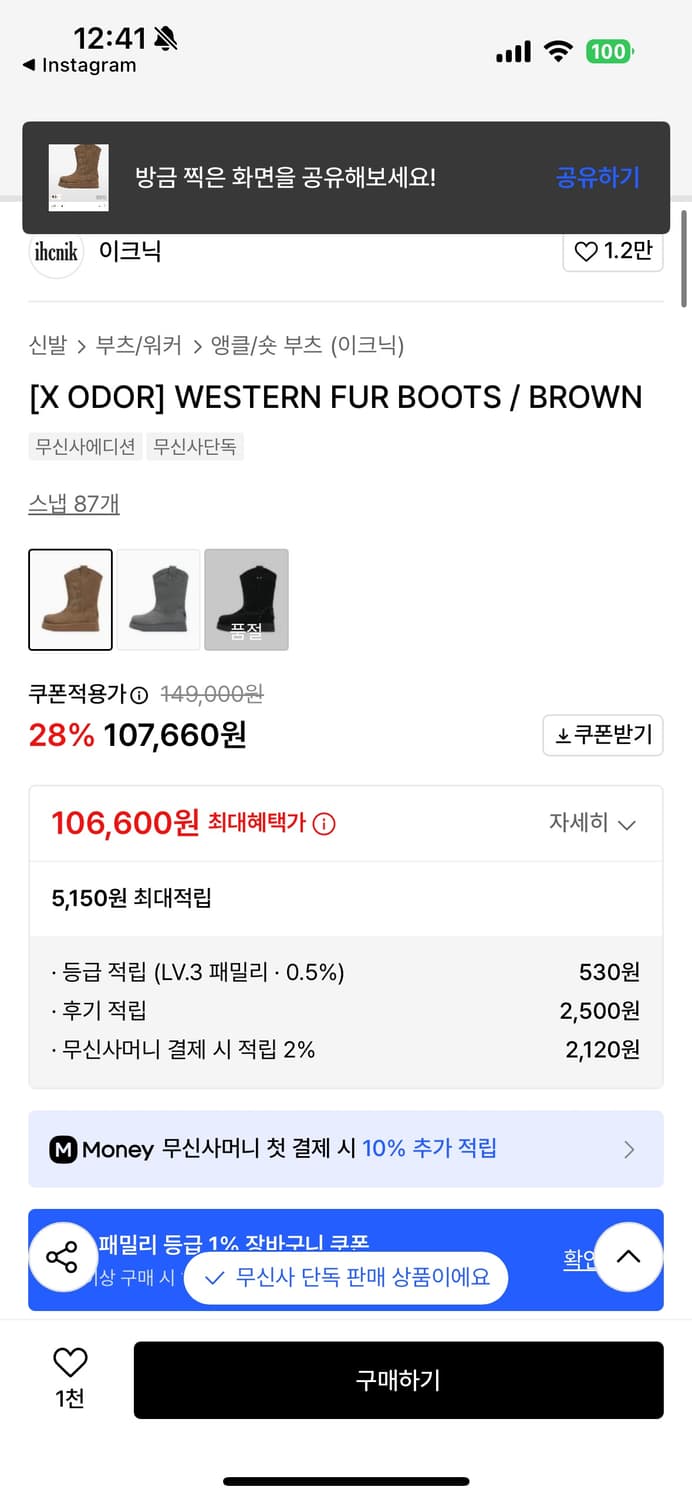Click the scroll-to-top chevron button

pyautogui.click(x=629, y=1257)
